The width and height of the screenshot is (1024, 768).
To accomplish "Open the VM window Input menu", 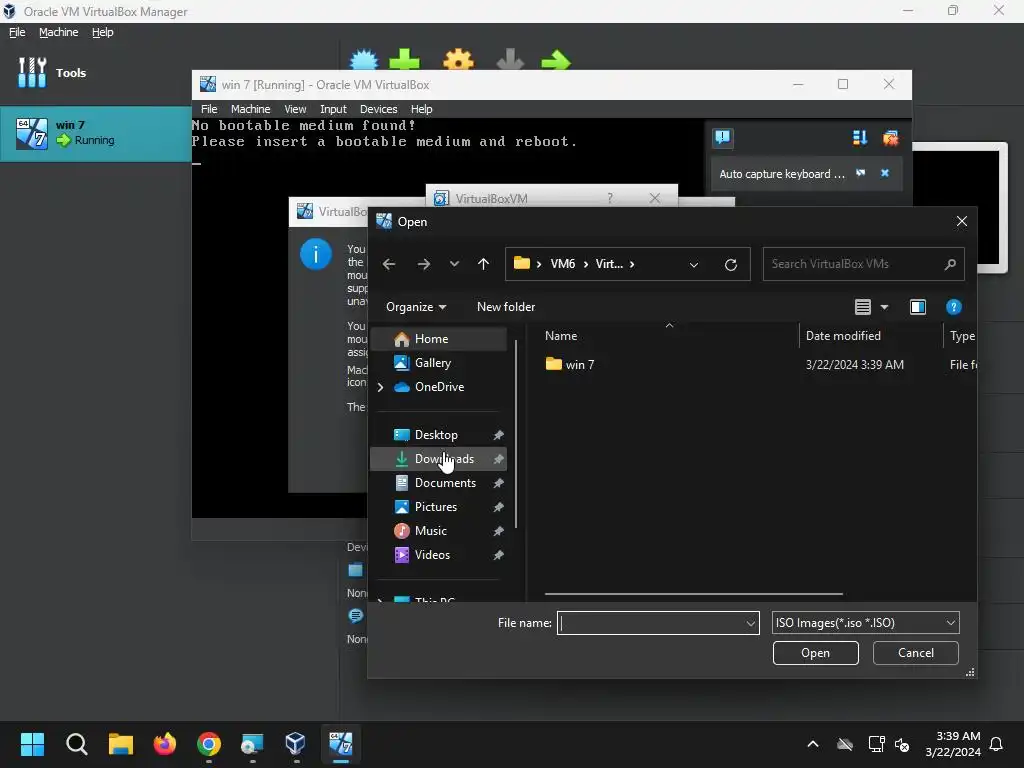I will pyautogui.click(x=333, y=109).
